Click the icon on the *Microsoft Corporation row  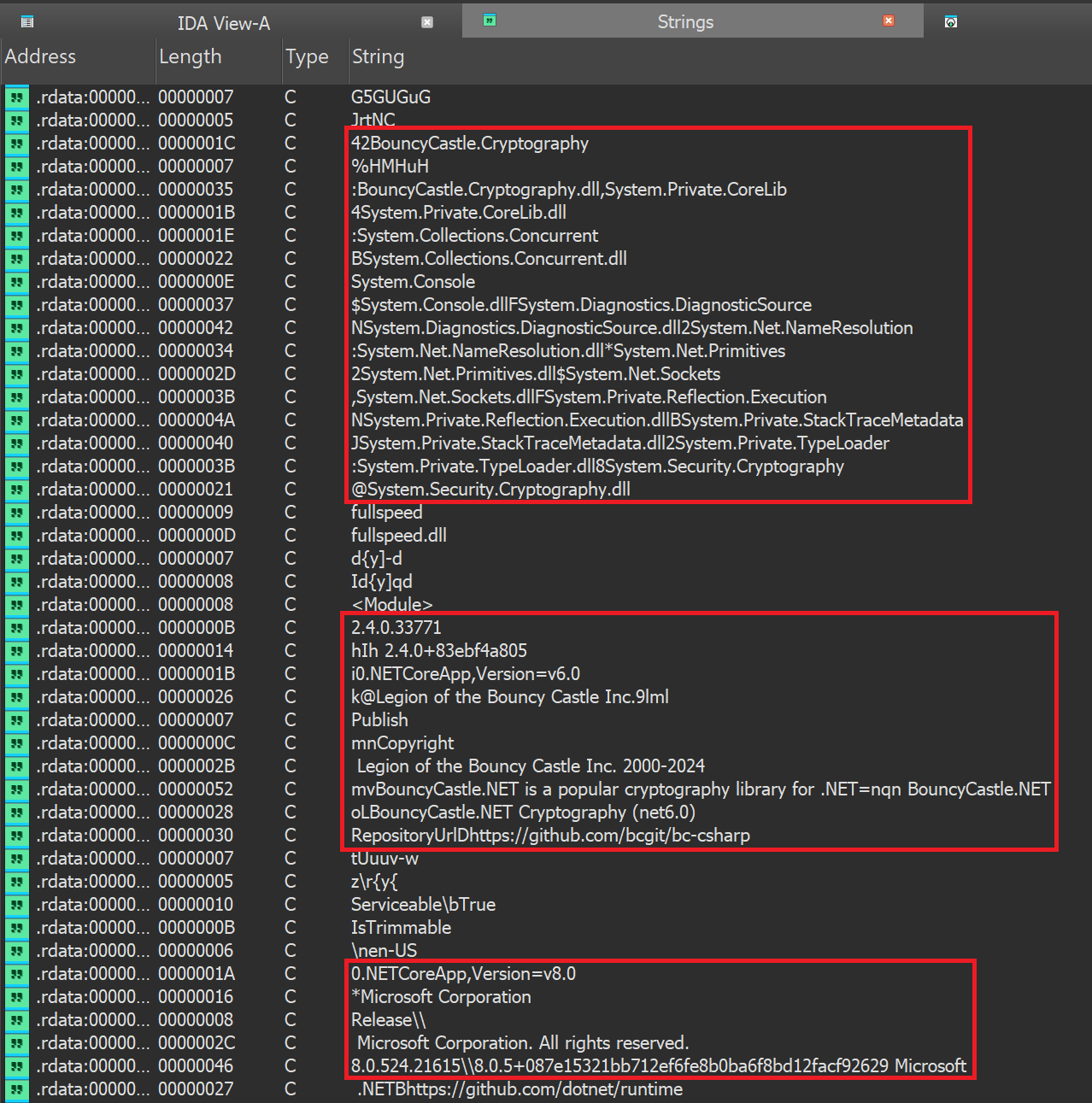[x=16, y=997]
